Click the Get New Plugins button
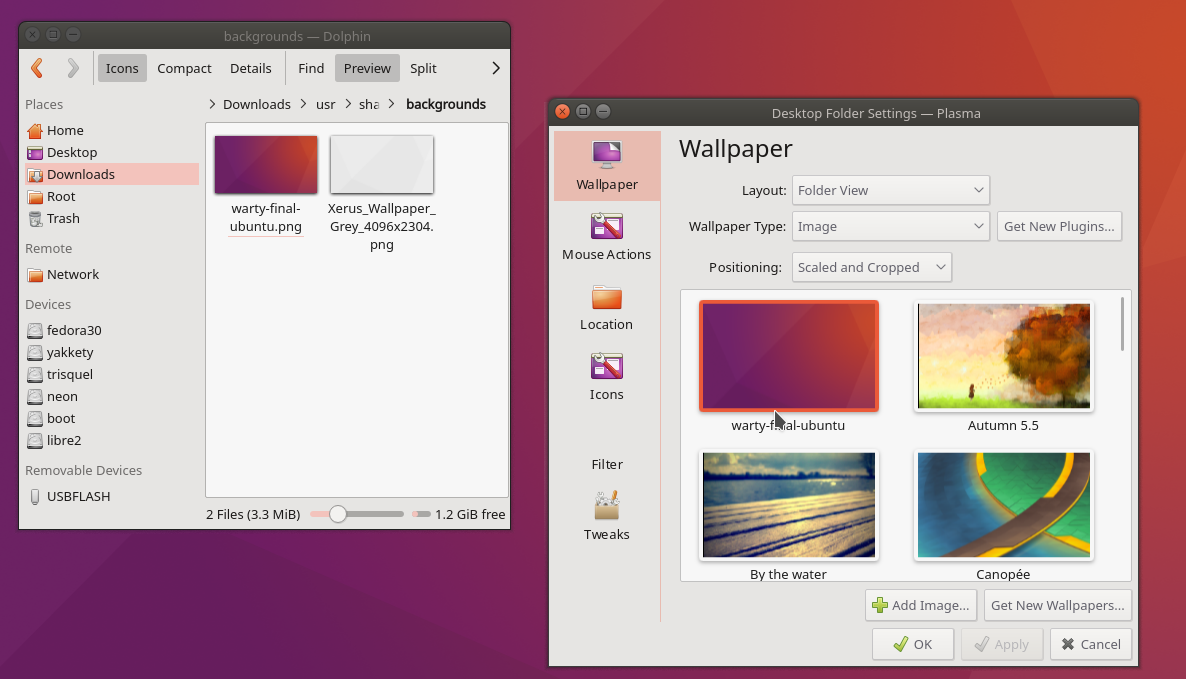The image size is (1186, 679). click(x=1059, y=226)
